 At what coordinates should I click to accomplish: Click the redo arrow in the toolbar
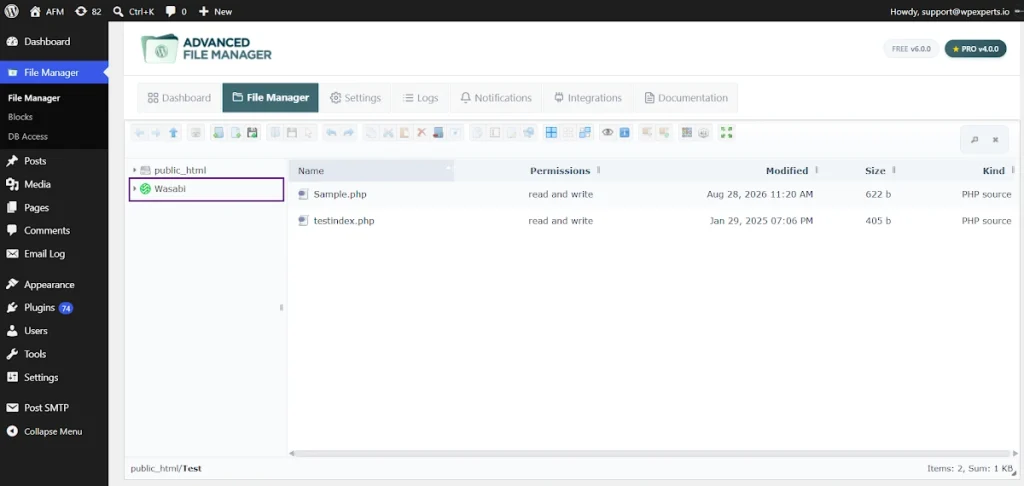(349, 133)
